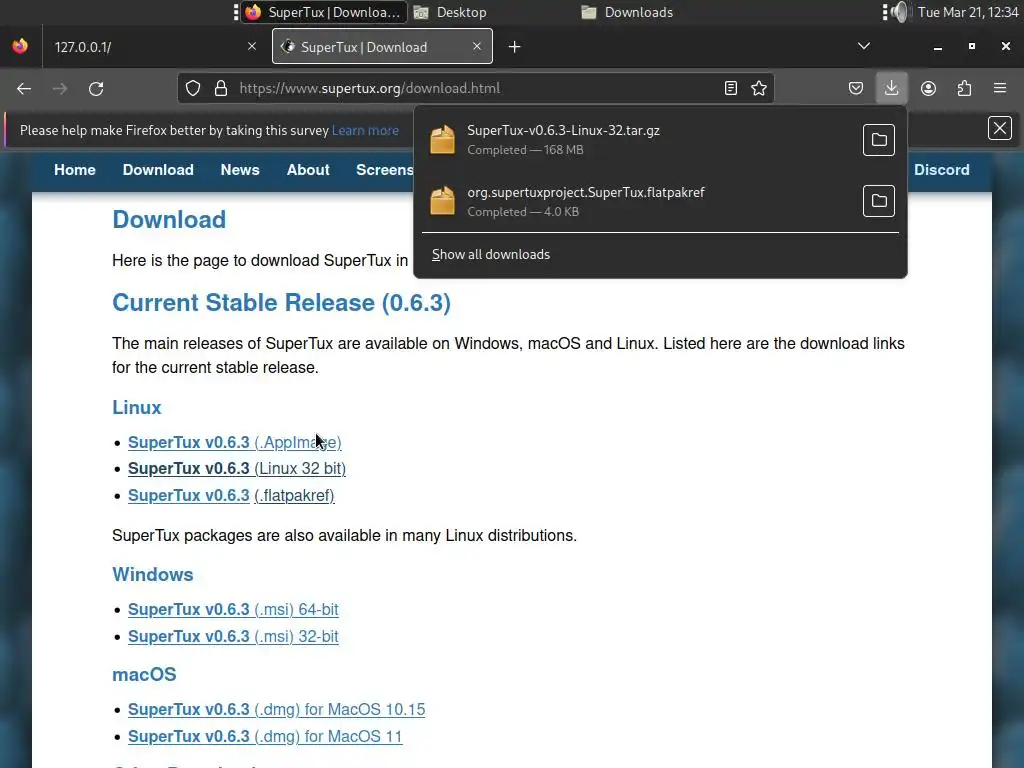Click the macOS section heading

pyautogui.click(x=144, y=675)
